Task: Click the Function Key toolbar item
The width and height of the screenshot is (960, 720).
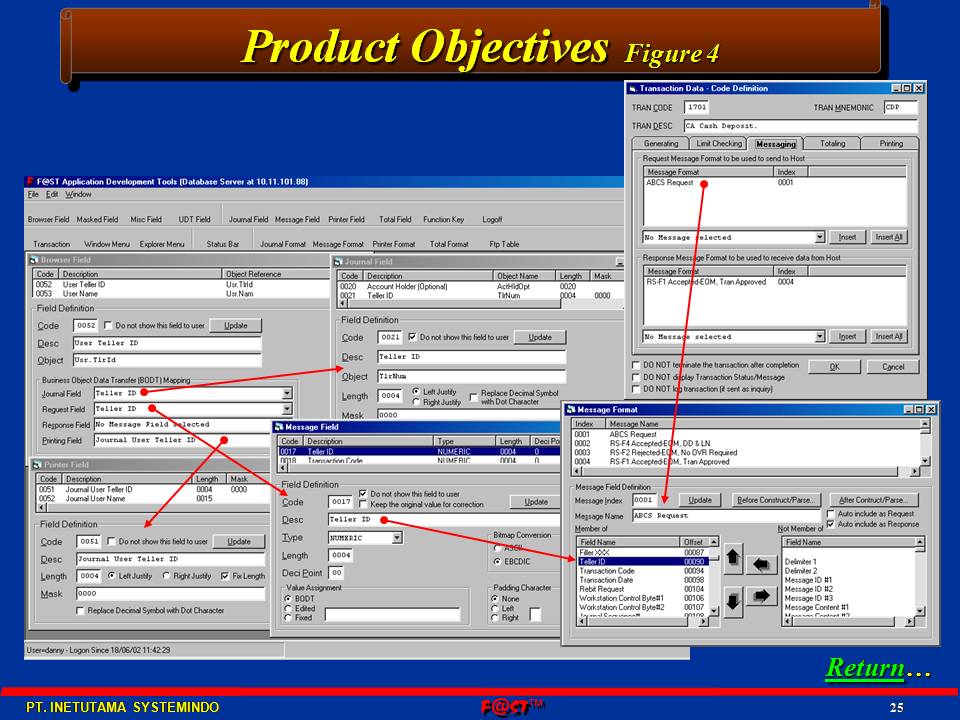Action: point(443,219)
